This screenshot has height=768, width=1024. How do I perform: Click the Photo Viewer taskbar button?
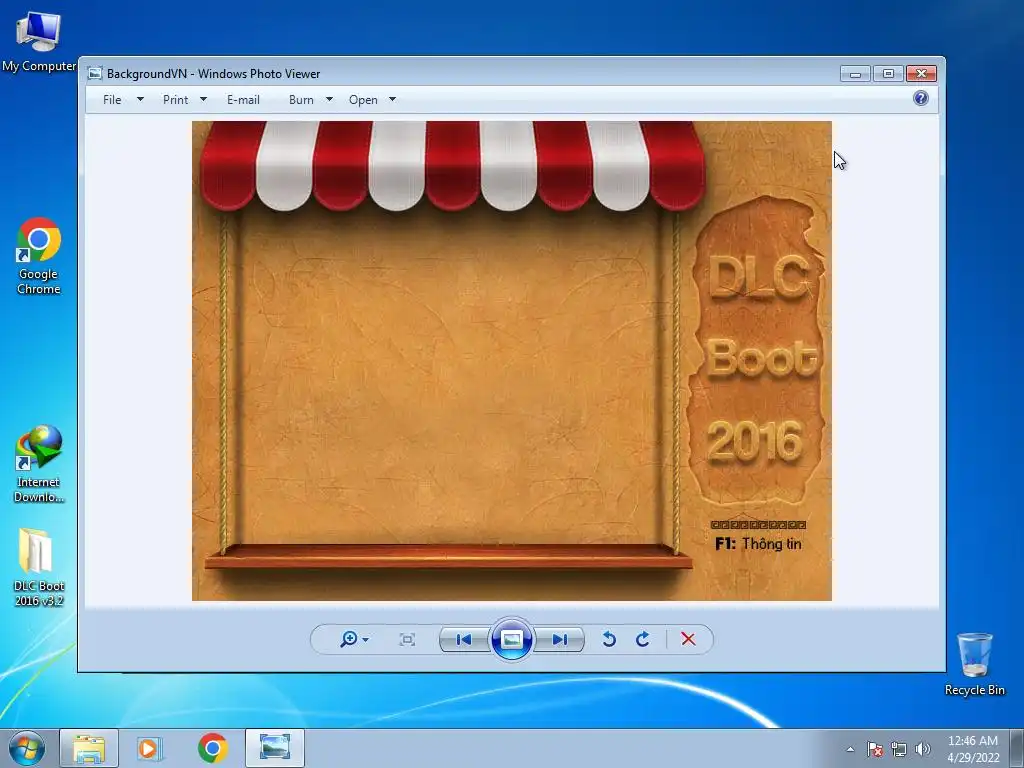coord(275,748)
